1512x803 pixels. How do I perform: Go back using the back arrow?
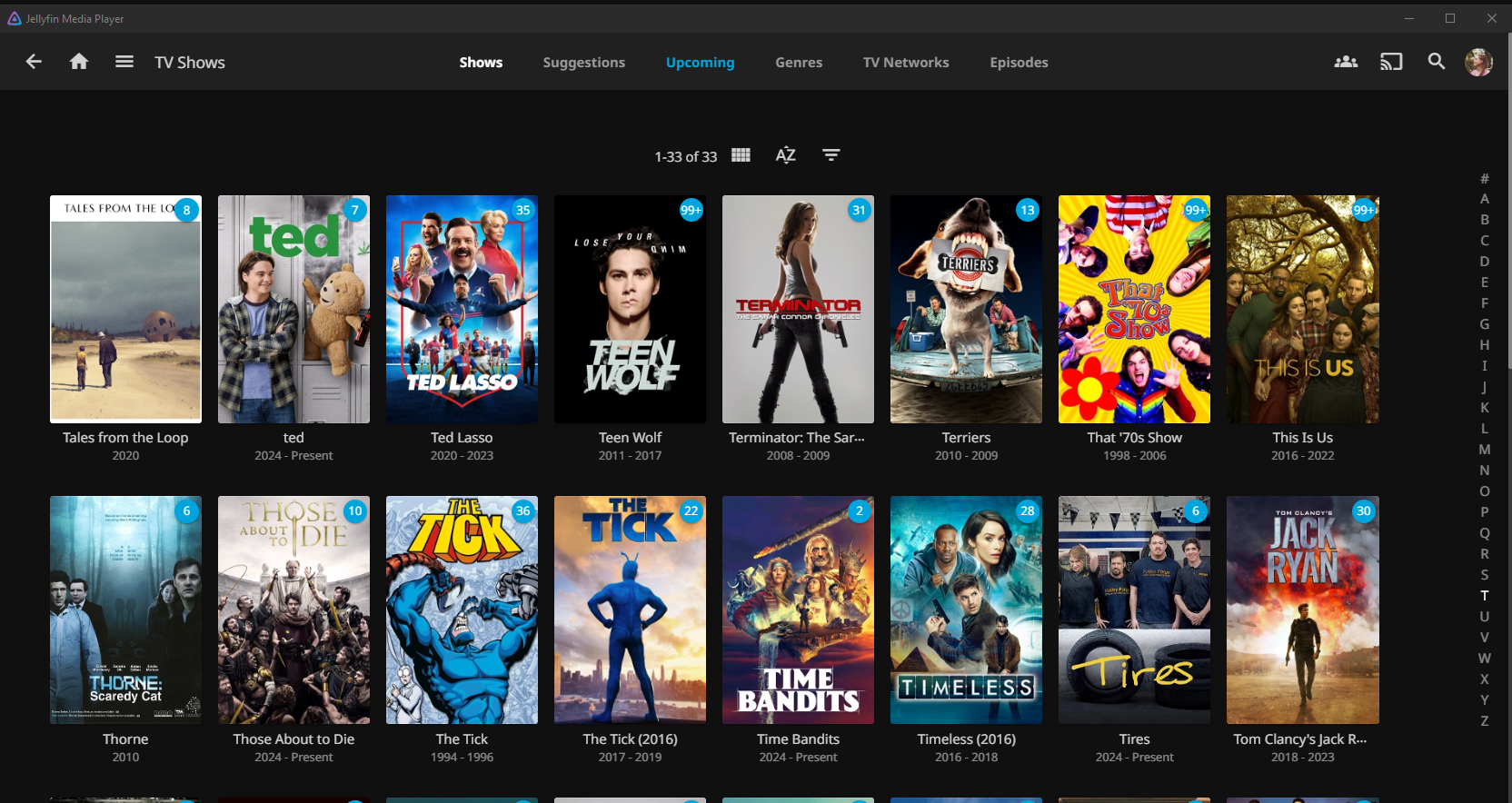(x=34, y=62)
